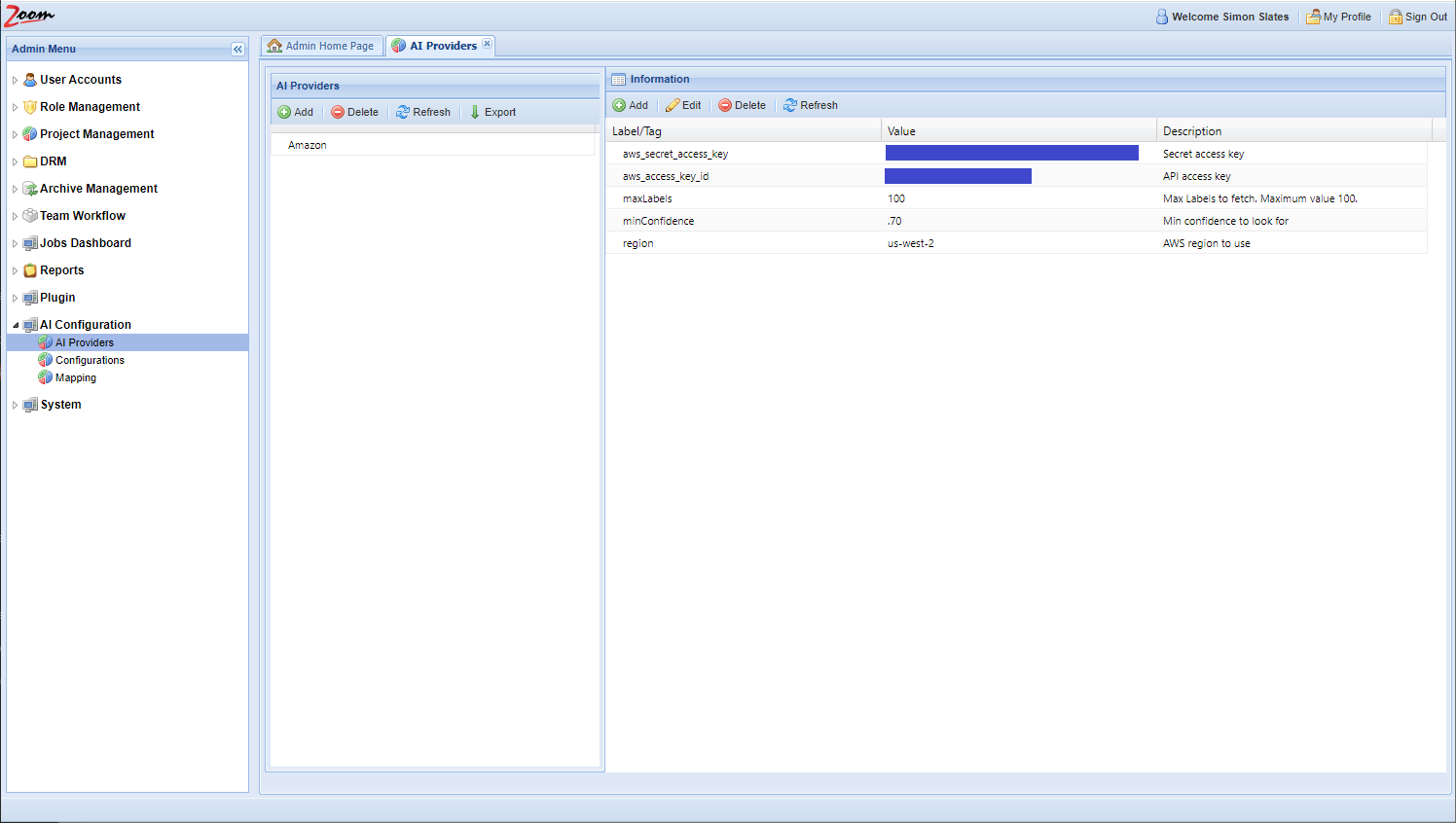Refresh the AI Providers list
The image size is (1456, 823).
coord(422,112)
